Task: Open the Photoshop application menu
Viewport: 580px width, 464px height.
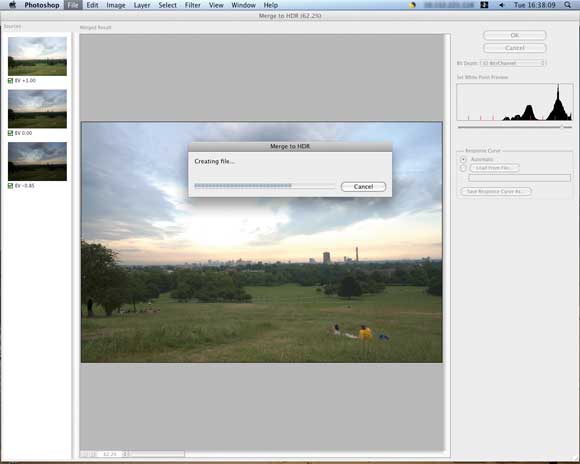Action: tap(42, 5)
